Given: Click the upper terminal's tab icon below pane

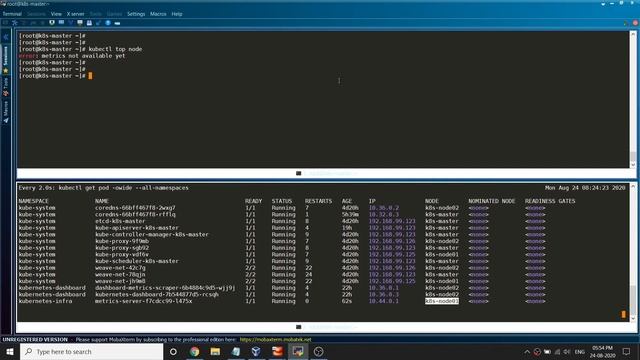Looking at the screenshot, I should (x=298, y=173).
